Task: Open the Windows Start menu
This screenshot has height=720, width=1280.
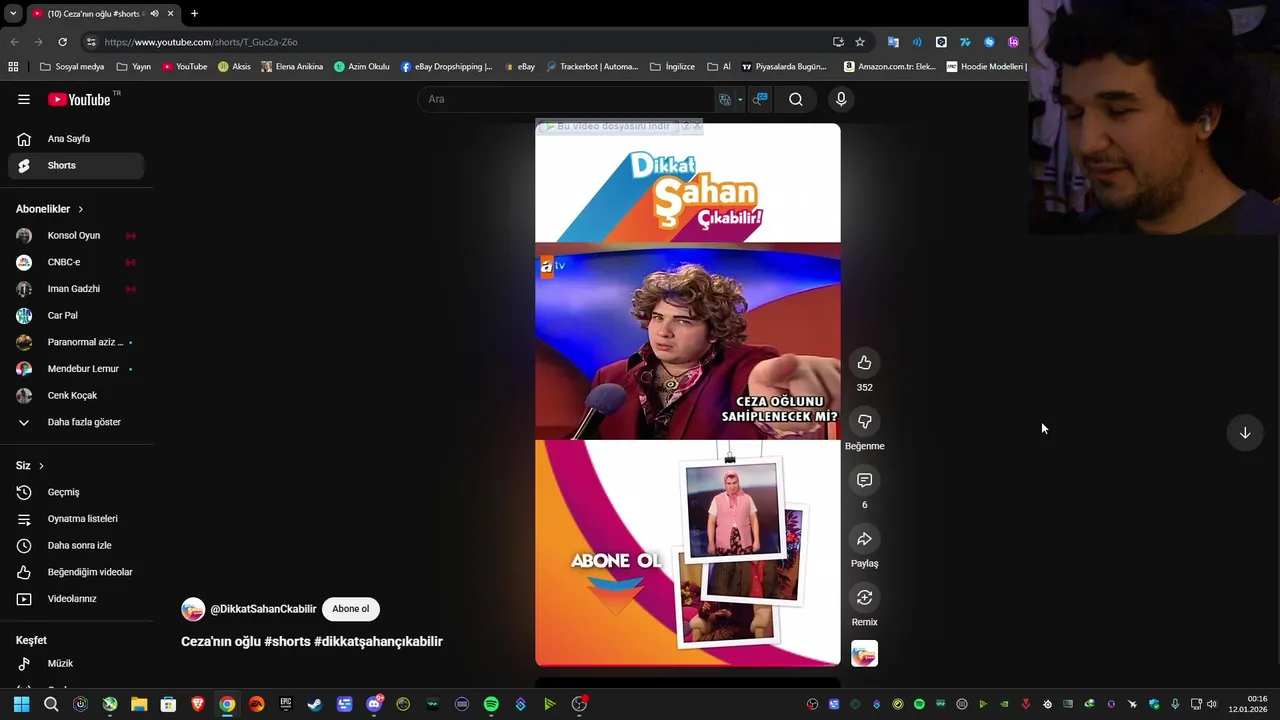Action: (x=21, y=704)
